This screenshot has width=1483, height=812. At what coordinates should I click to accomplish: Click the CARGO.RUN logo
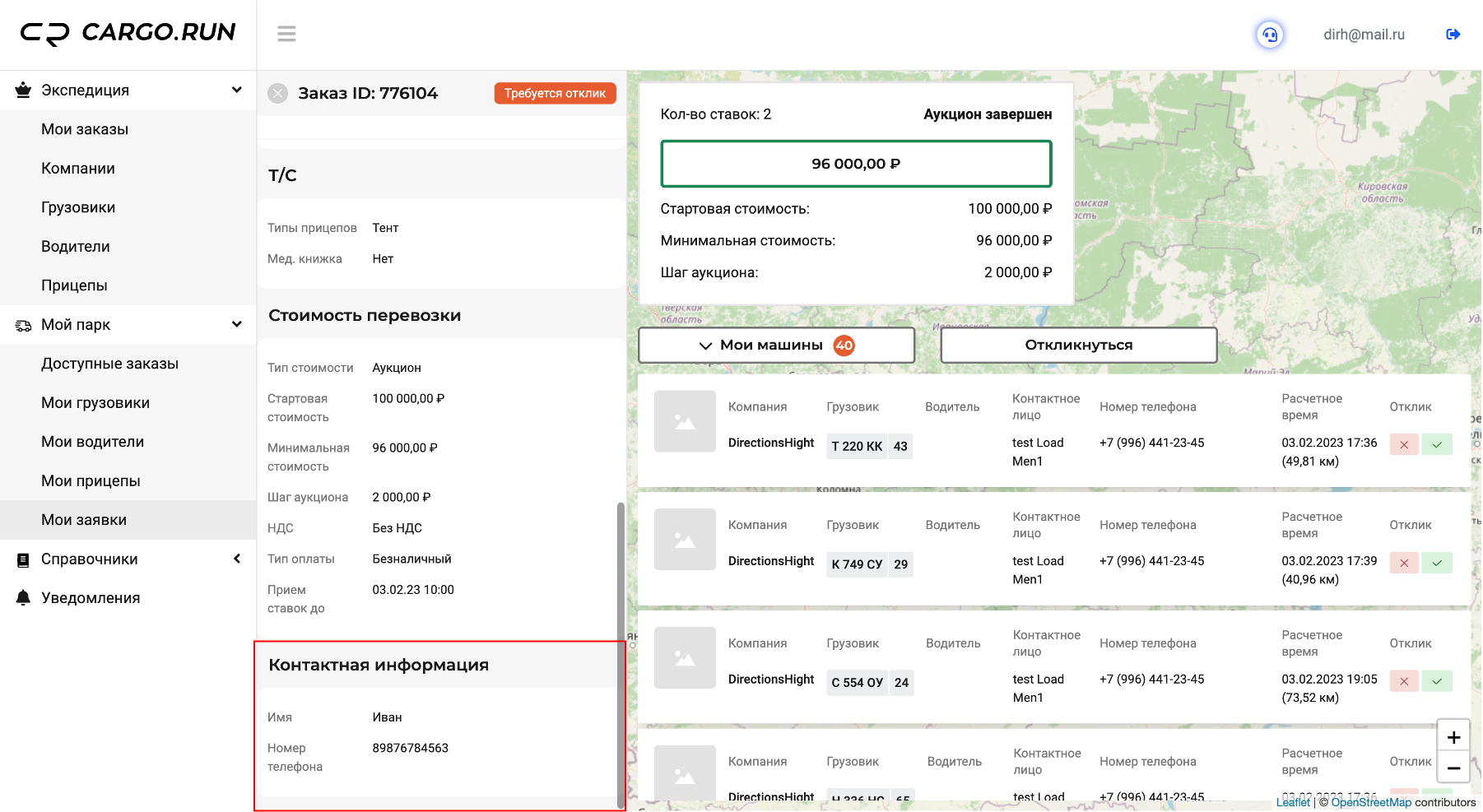pyautogui.click(x=128, y=33)
